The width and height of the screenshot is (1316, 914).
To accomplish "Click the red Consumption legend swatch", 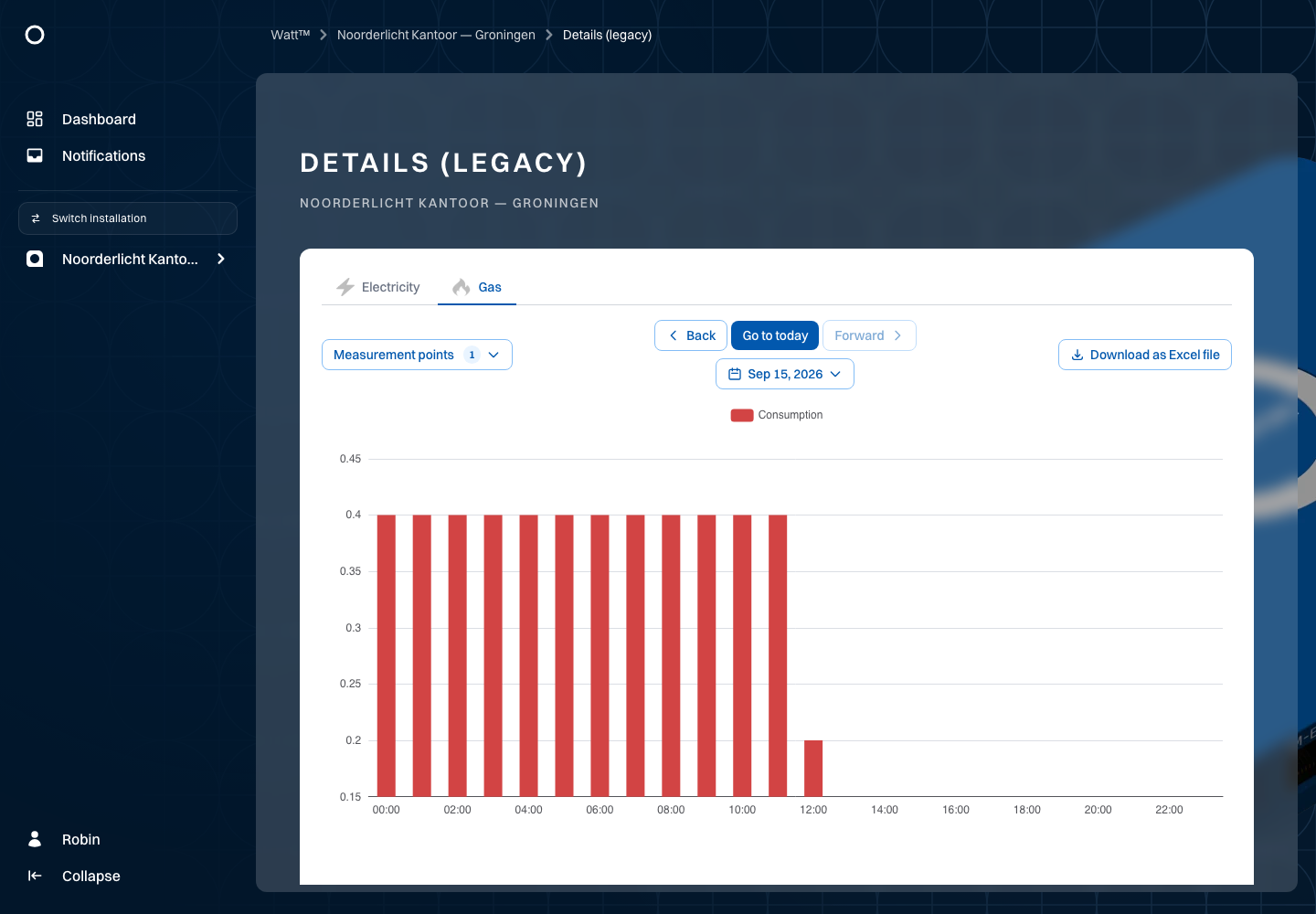I will 742,415.
